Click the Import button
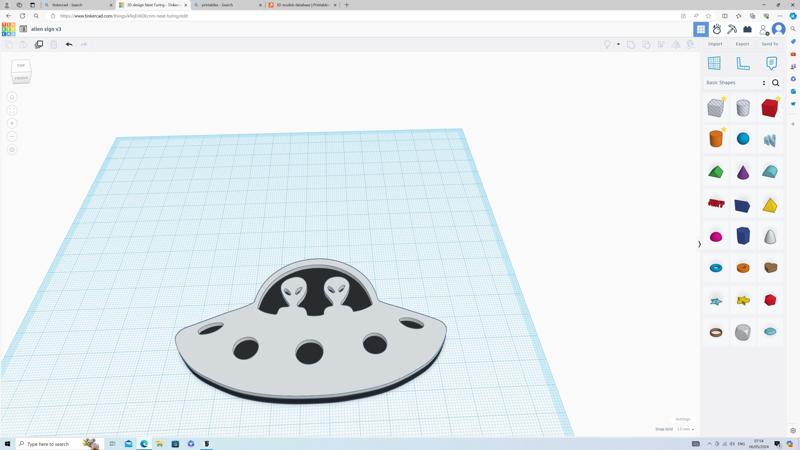The width and height of the screenshot is (800, 450). pyautogui.click(x=715, y=44)
